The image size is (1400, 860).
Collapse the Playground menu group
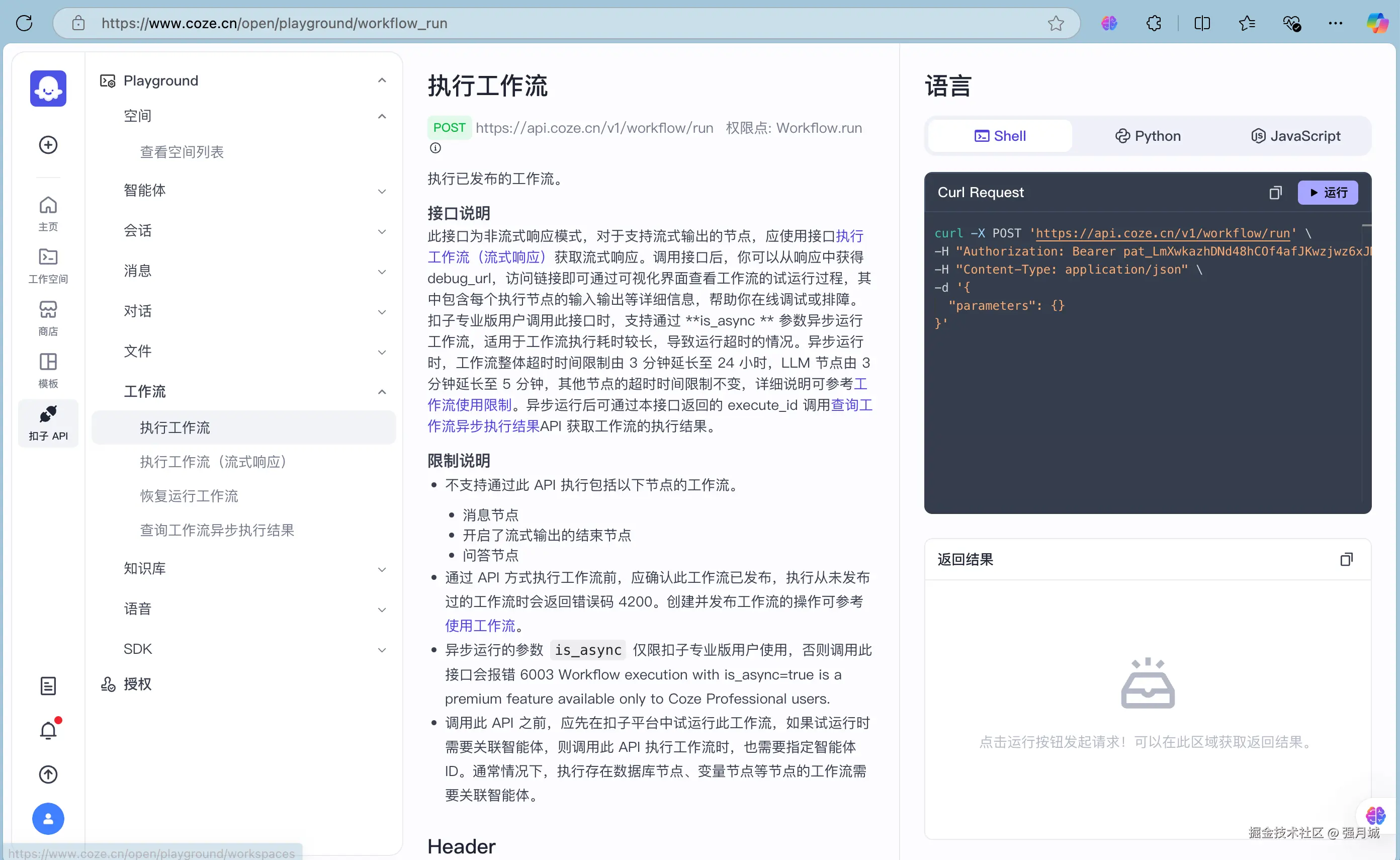tap(382, 81)
